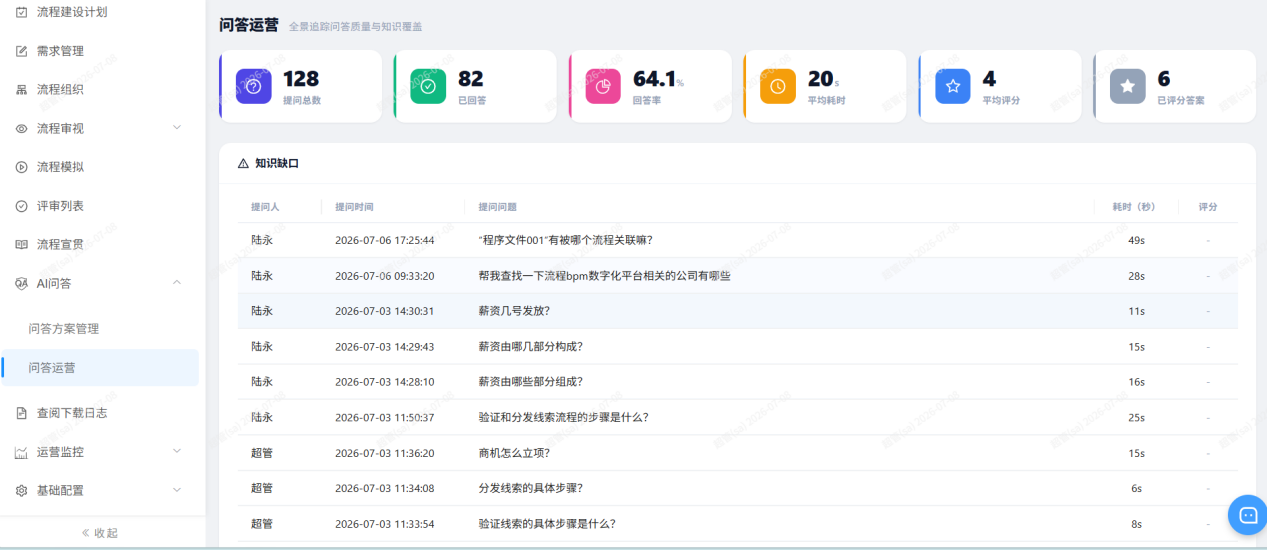Click the 评审列表 checkmark icon
The width and height of the screenshot is (1267, 550).
pos(22,206)
